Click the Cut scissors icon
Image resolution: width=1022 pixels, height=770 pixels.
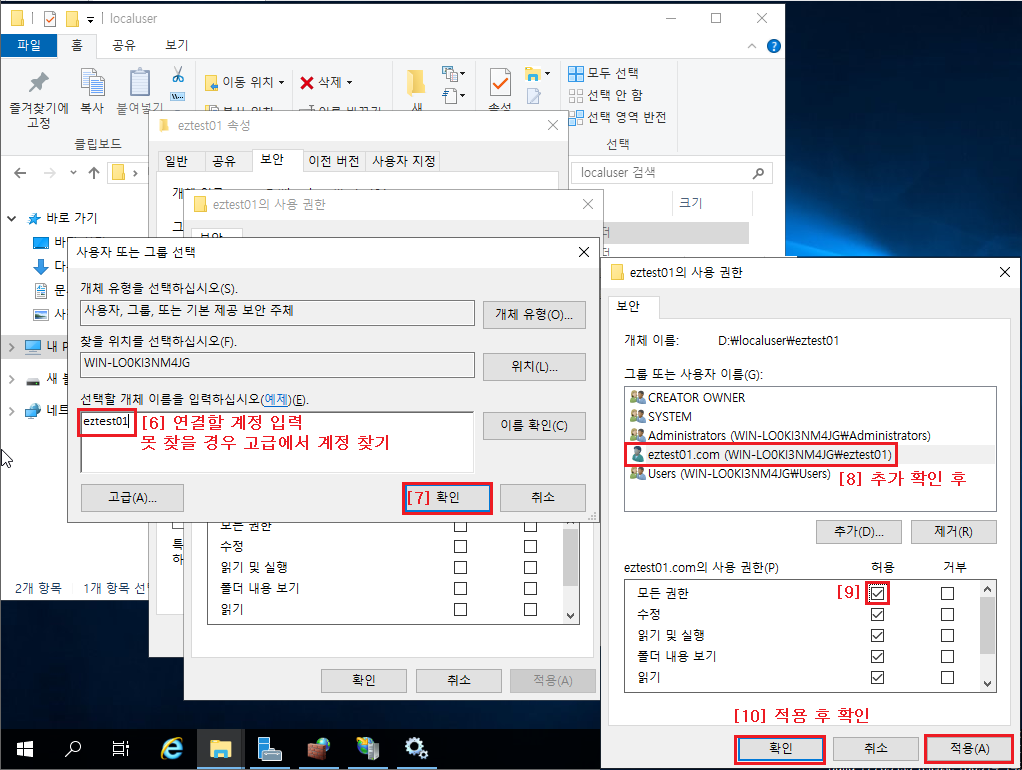point(178,74)
